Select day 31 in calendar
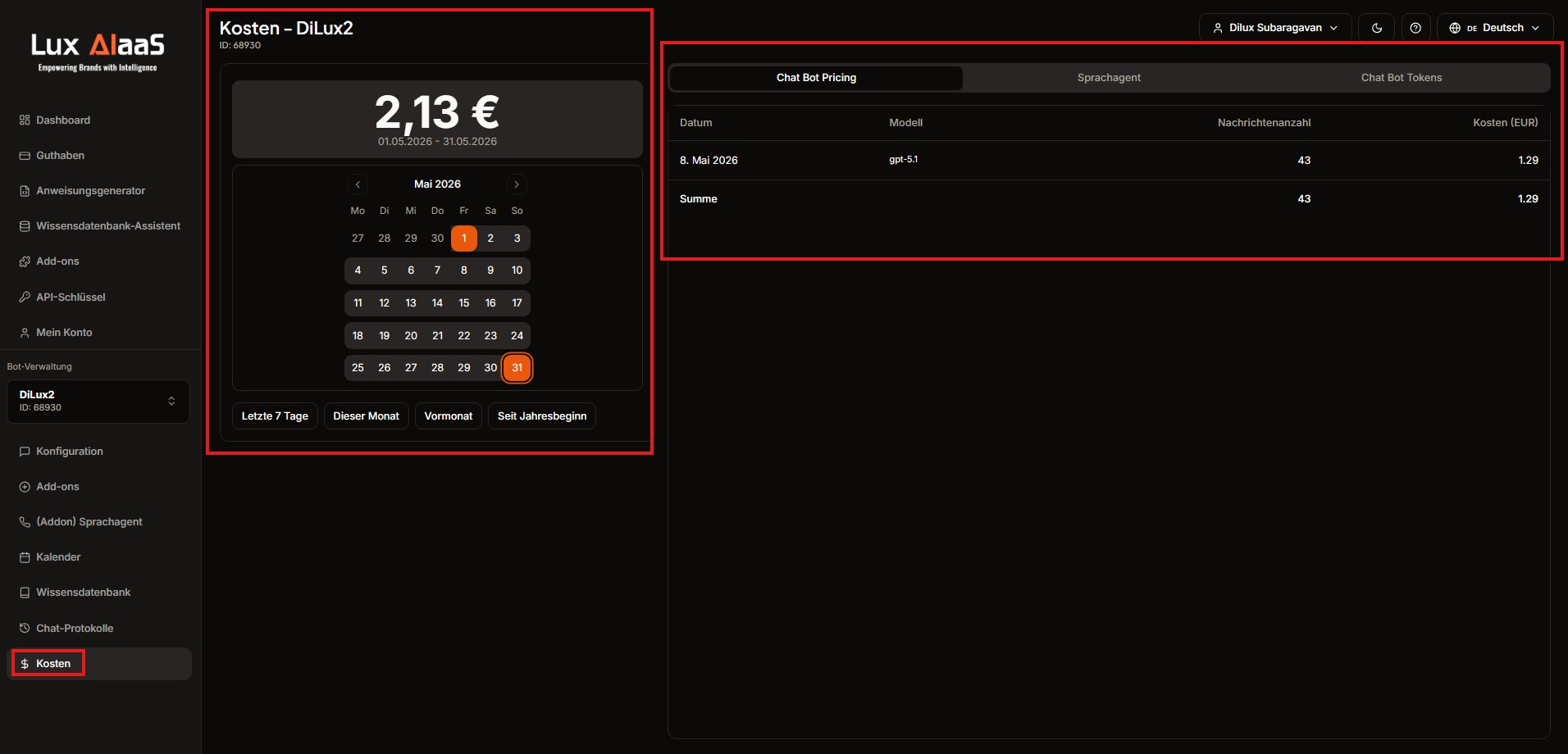 (517, 368)
